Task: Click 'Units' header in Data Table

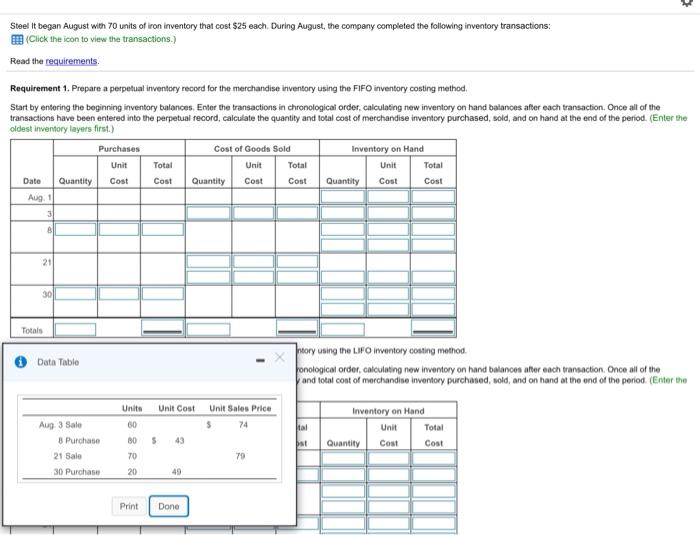Action: (132, 408)
